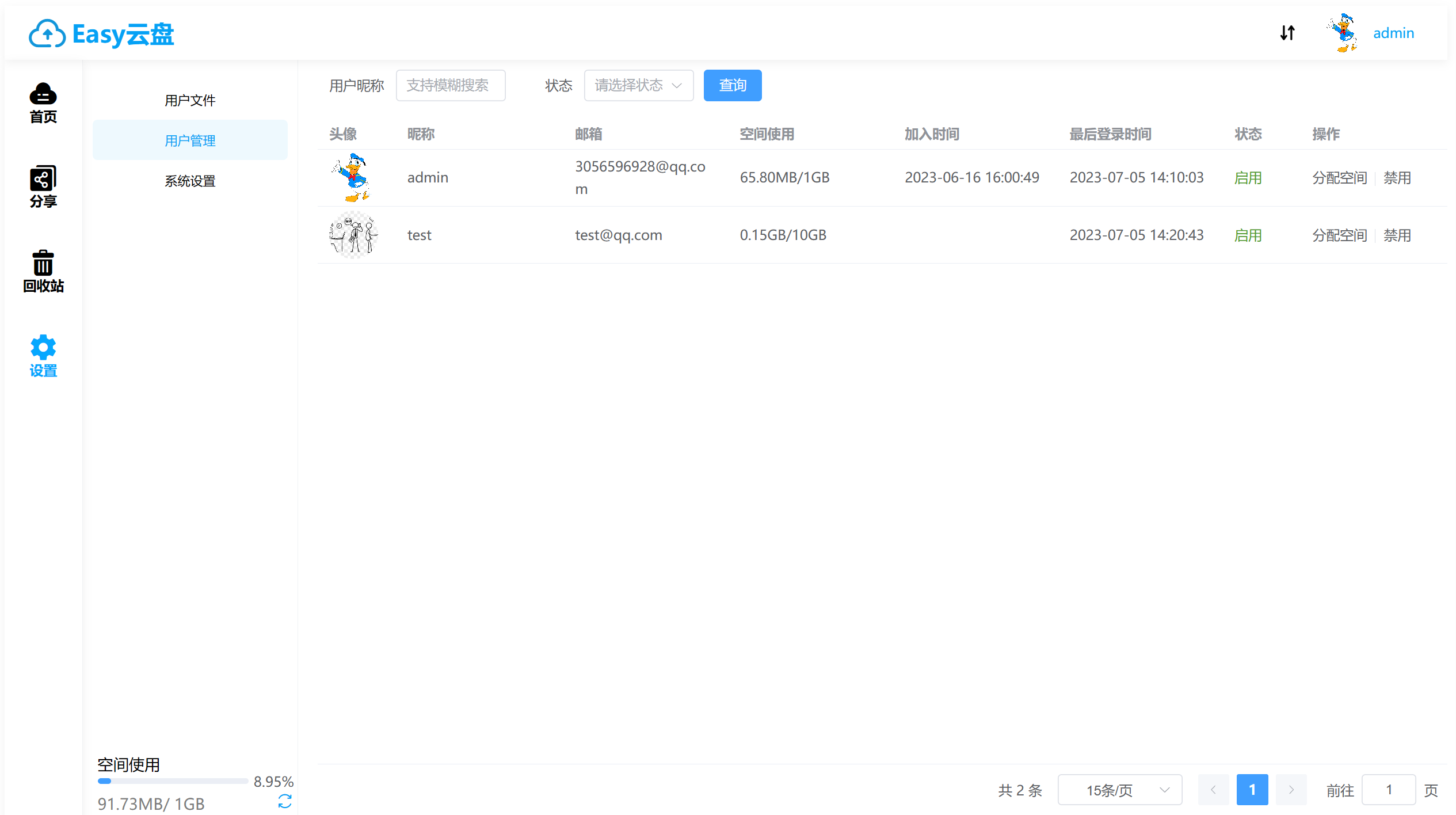Open the 15条/页 page size dropdown
Image resolution: width=1456 pixels, height=815 pixels.
(1119, 790)
